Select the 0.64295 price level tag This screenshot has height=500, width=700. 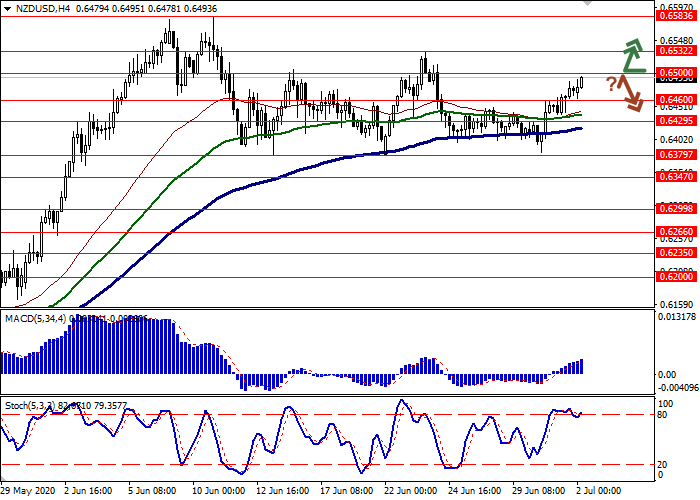tap(674, 121)
